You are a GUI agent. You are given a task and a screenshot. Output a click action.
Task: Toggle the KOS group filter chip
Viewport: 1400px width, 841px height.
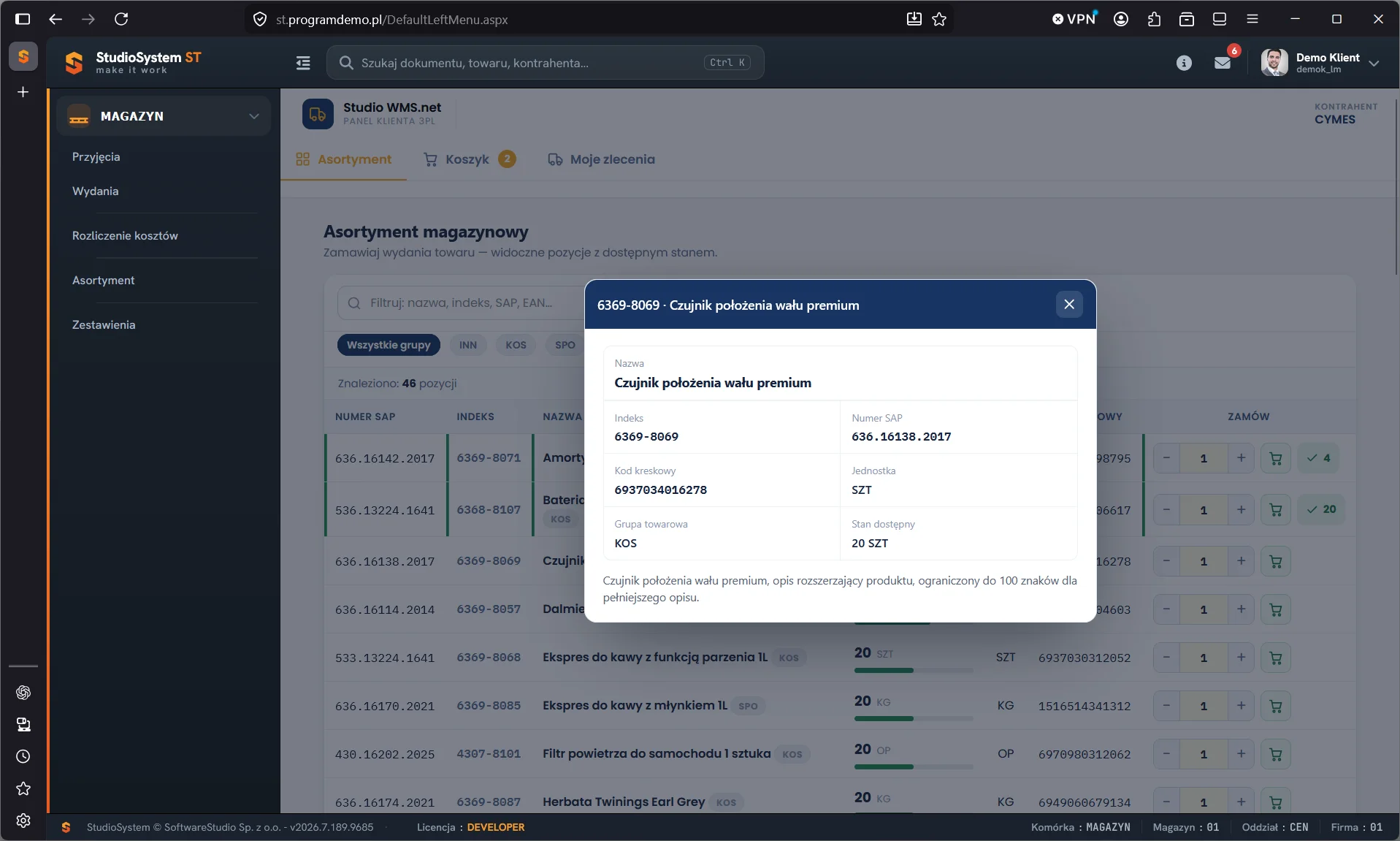click(x=516, y=345)
